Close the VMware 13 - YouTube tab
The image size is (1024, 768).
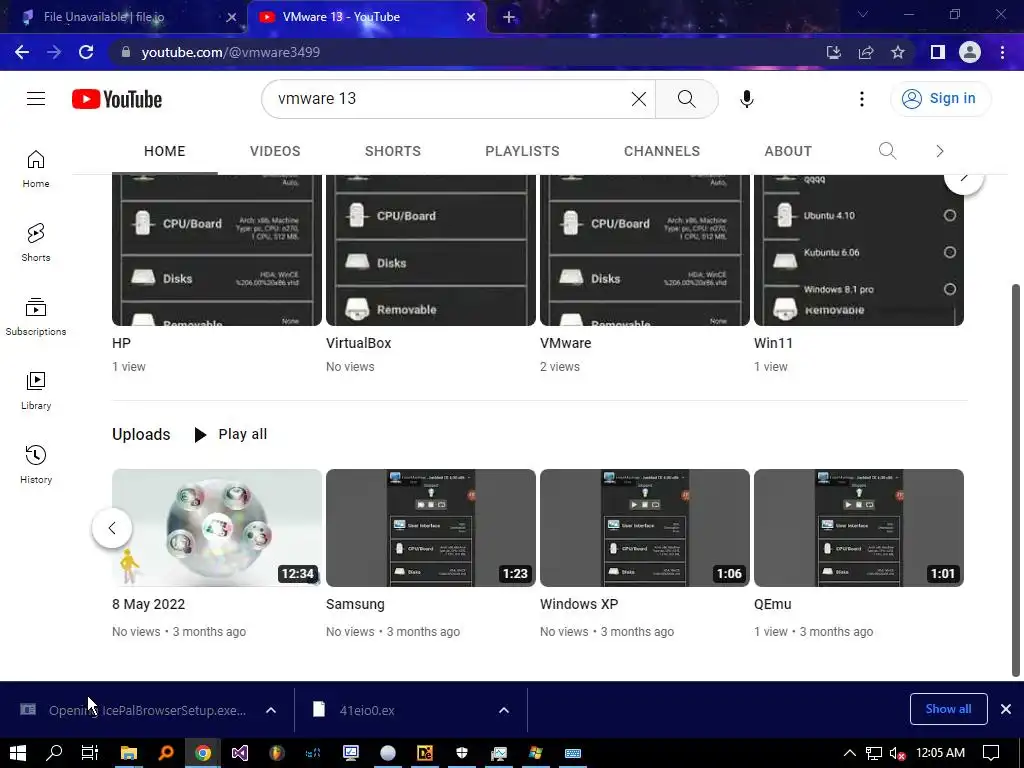tap(471, 17)
